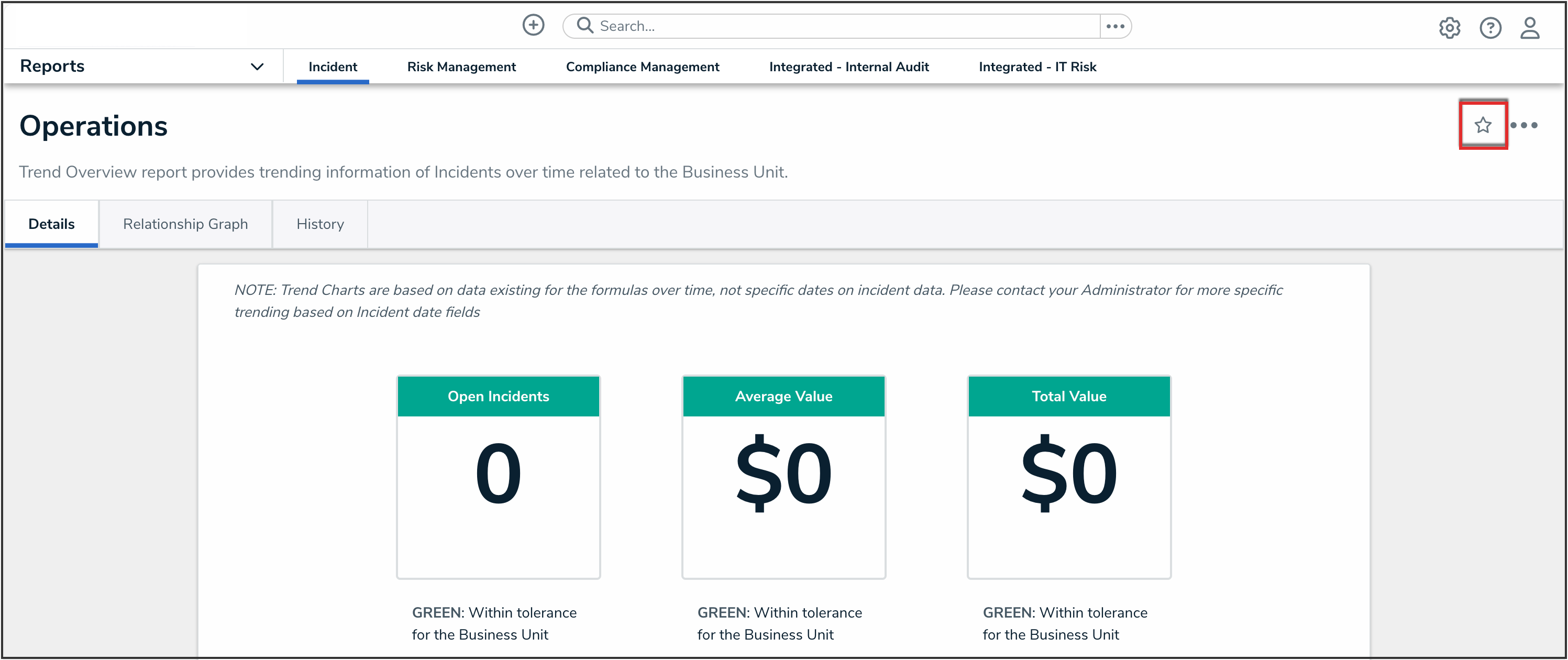1568x660 pixels.
Task: Select the Incident tab
Action: (x=333, y=67)
